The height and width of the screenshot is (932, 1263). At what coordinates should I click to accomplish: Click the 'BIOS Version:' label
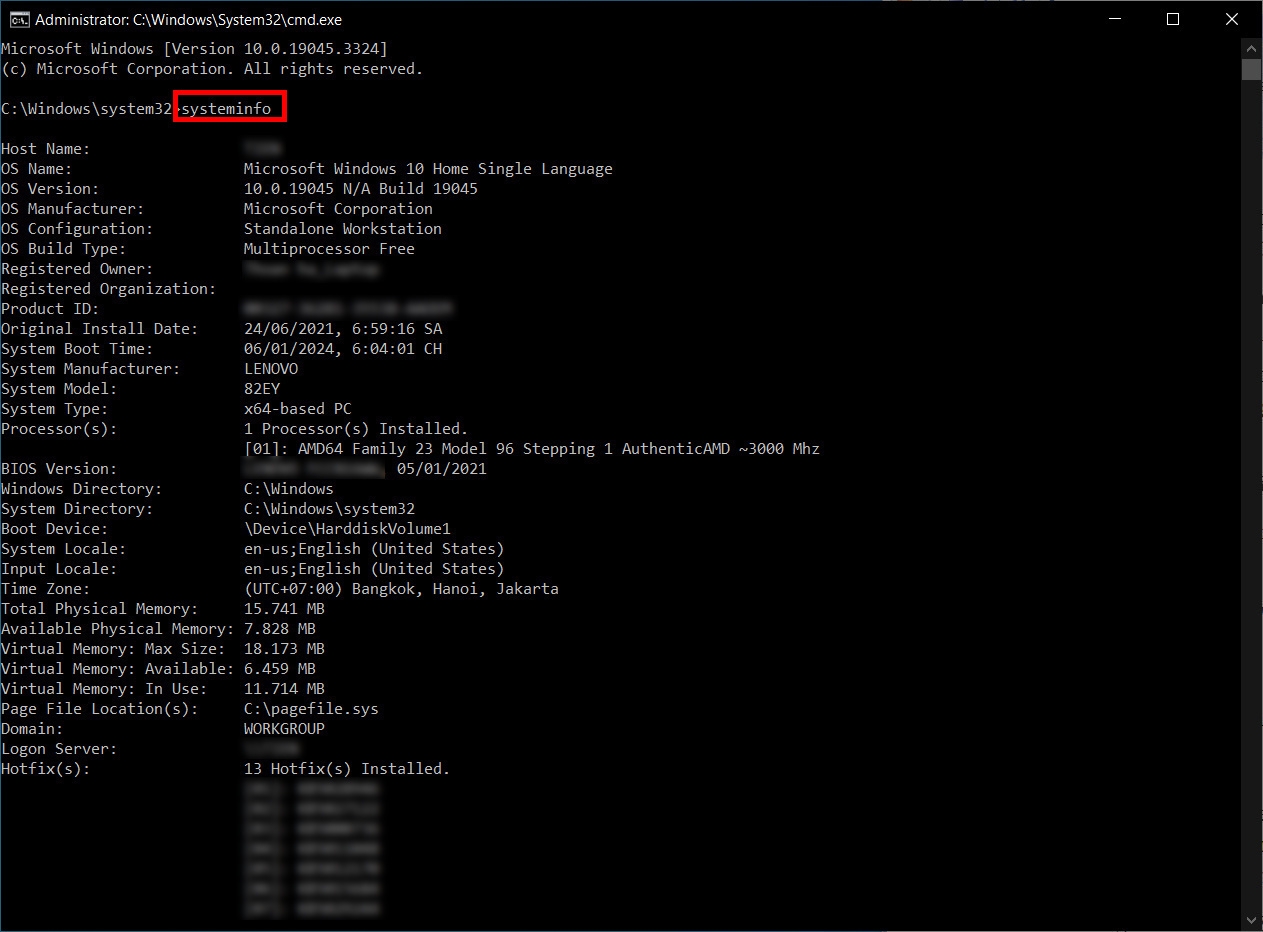pyautogui.click(x=59, y=469)
